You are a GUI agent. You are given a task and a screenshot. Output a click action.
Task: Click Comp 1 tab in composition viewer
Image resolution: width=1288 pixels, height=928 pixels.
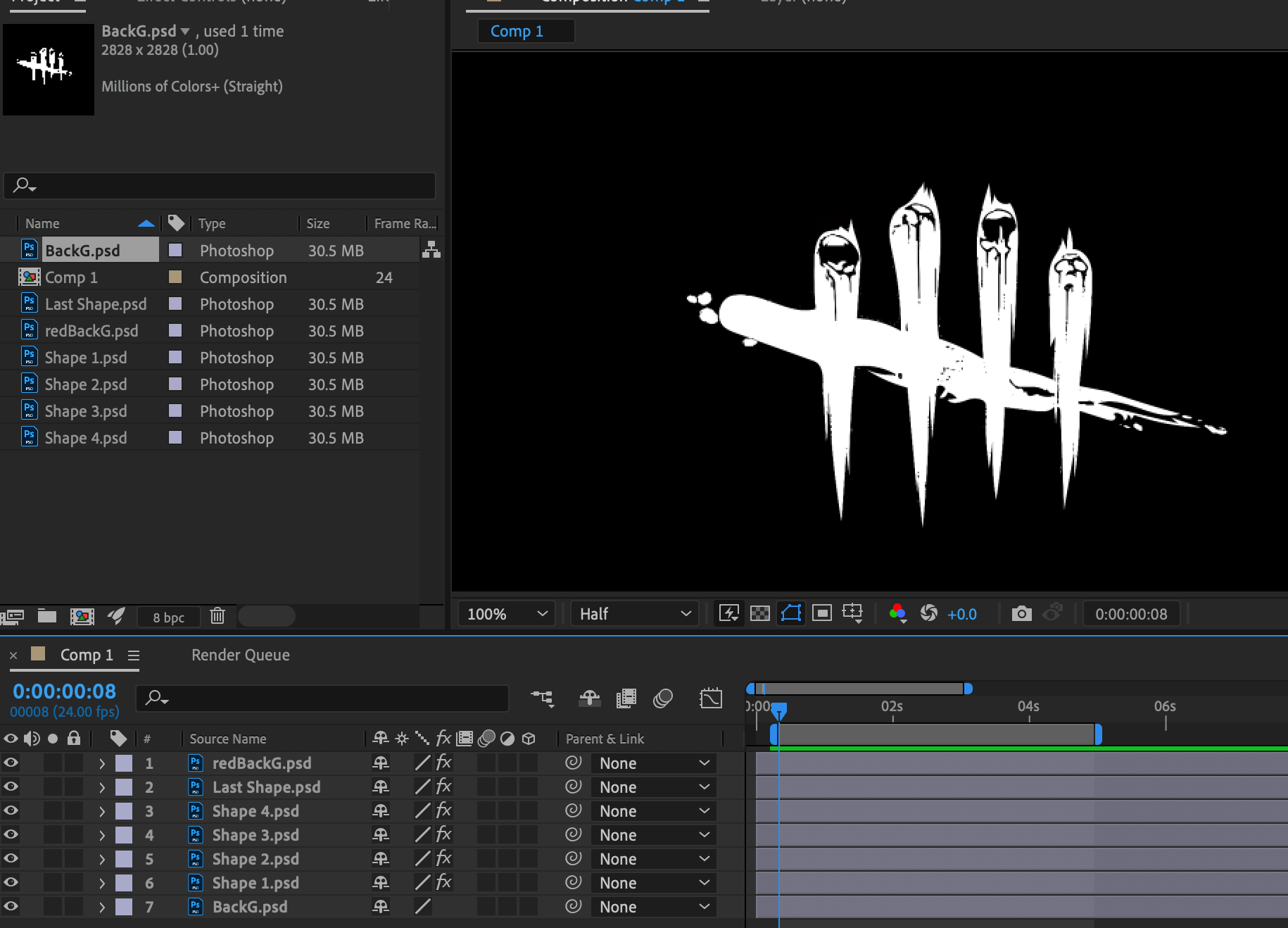(x=526, y=31)
